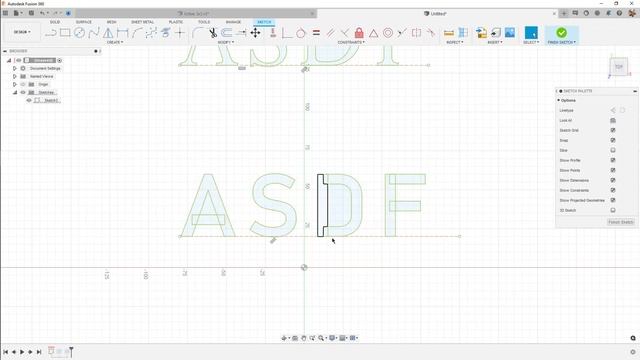Toggle the Sketch Grid checkbox

click(613, 130)
